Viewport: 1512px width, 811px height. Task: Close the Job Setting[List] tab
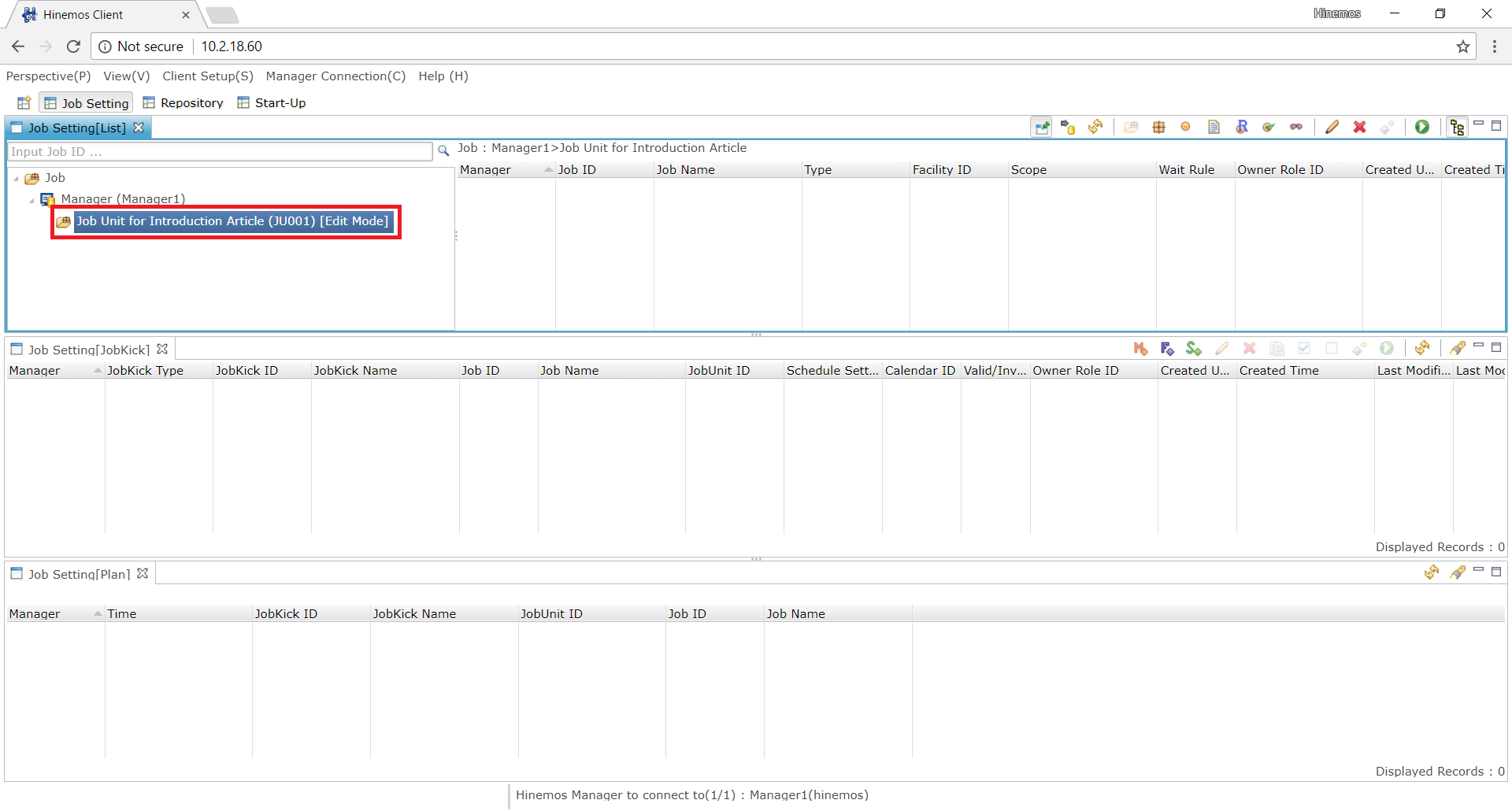click(139, 128)
